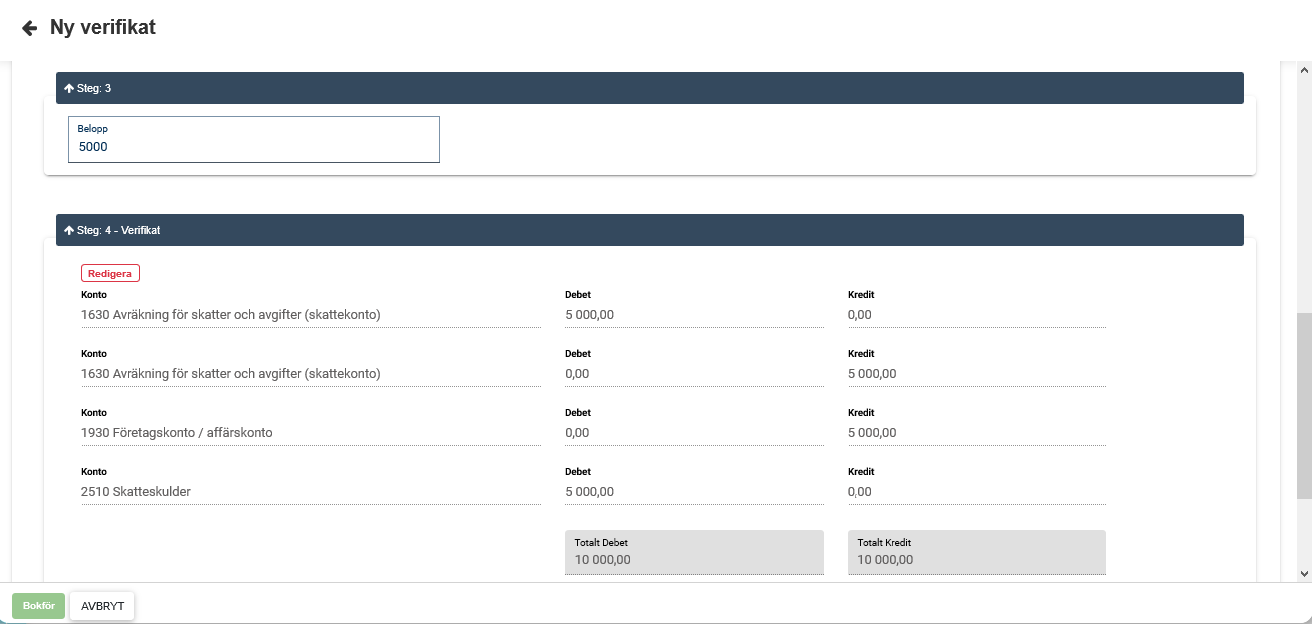Image resolution: width=1312 pixels, height=624 pixels.
Task: Go back using the arrow beside Ny verifikat
Action: tap(29, 28)
